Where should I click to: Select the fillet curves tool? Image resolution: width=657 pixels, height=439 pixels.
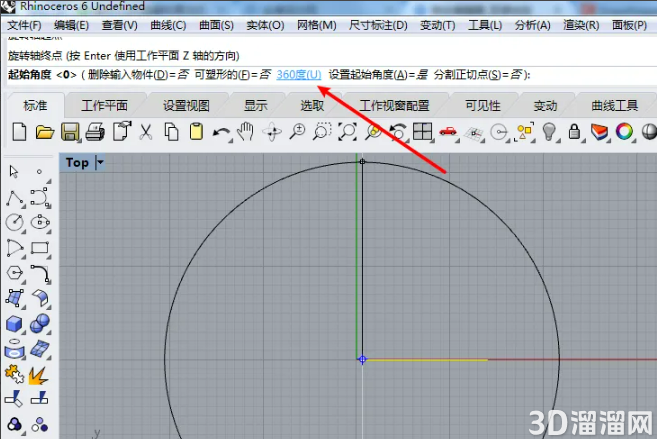(40, 274)
